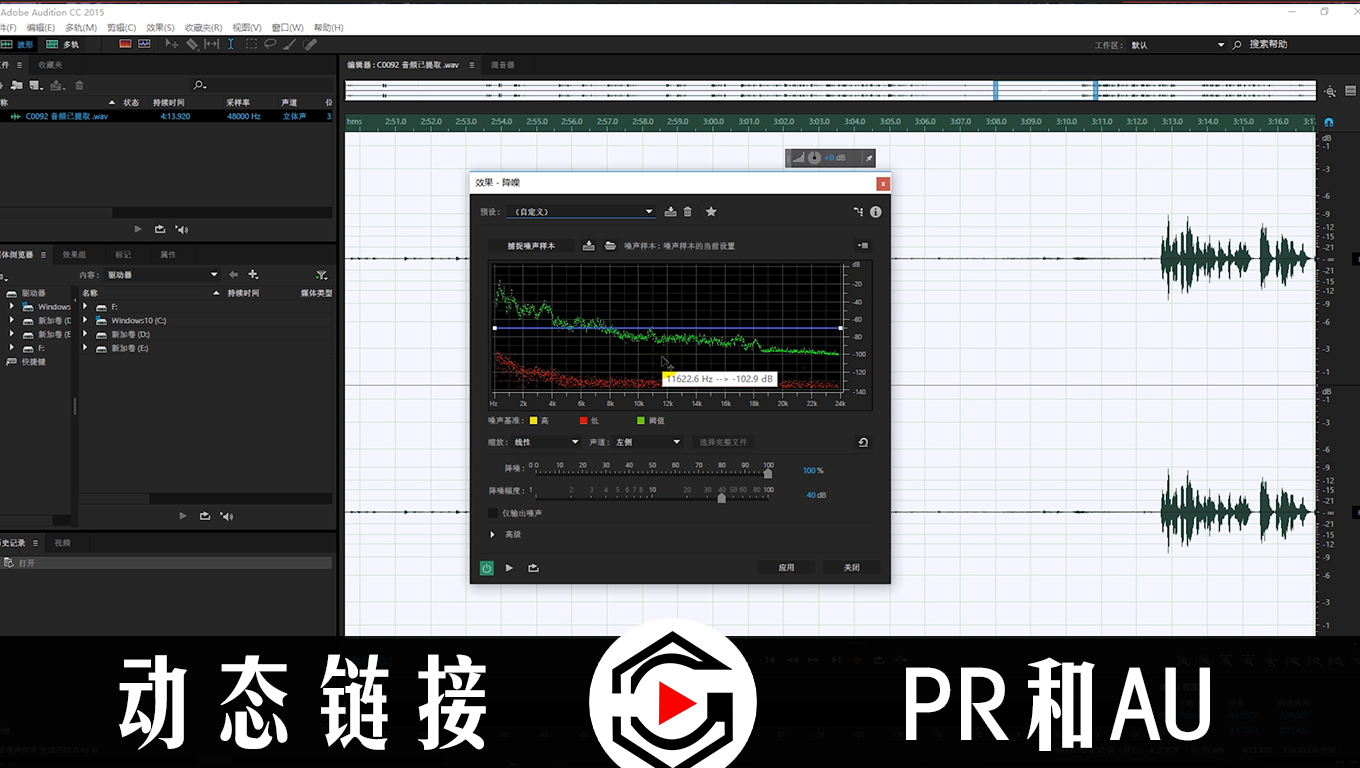
Task: Open the 预设 preset dropdown
Action: click(581, 212)
